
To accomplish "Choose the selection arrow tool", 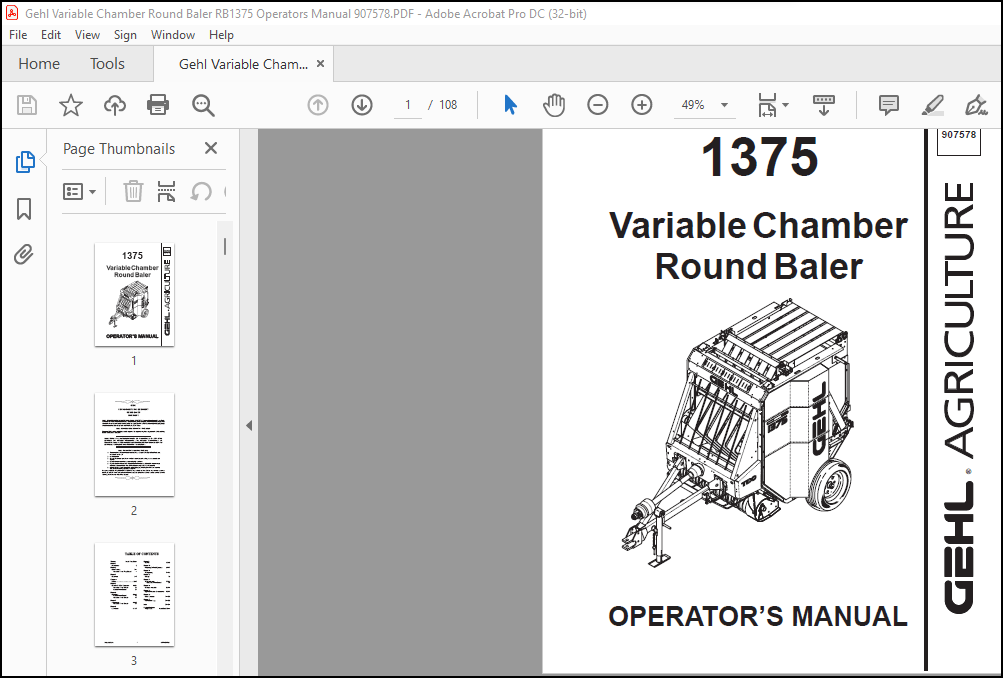I will [x=510, y=105].
